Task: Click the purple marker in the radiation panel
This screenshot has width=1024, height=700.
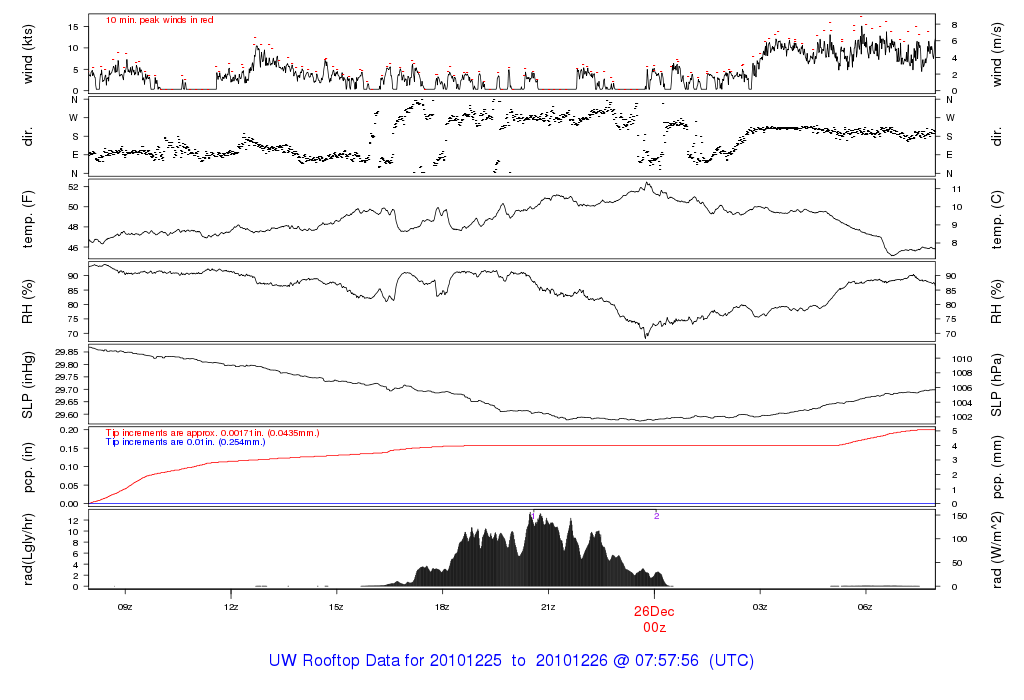Action: click(x=657, y=516)
